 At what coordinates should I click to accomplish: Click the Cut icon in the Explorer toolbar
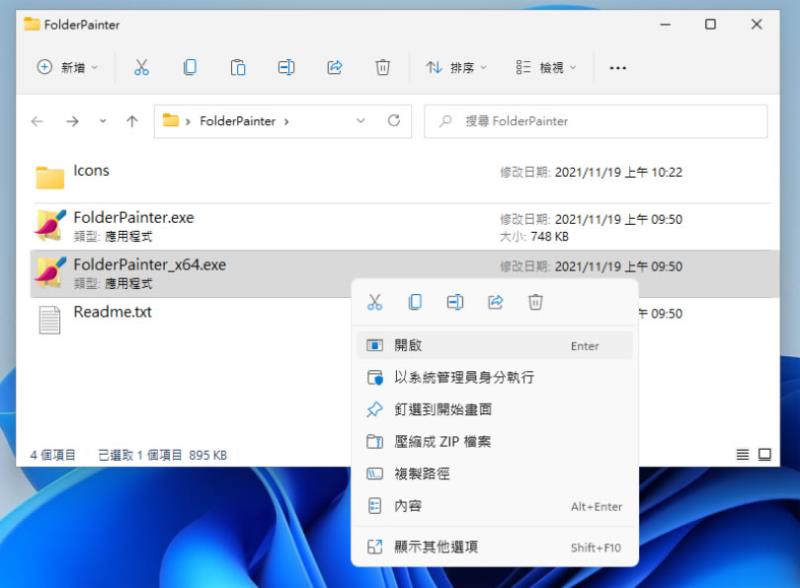(141, 67)
